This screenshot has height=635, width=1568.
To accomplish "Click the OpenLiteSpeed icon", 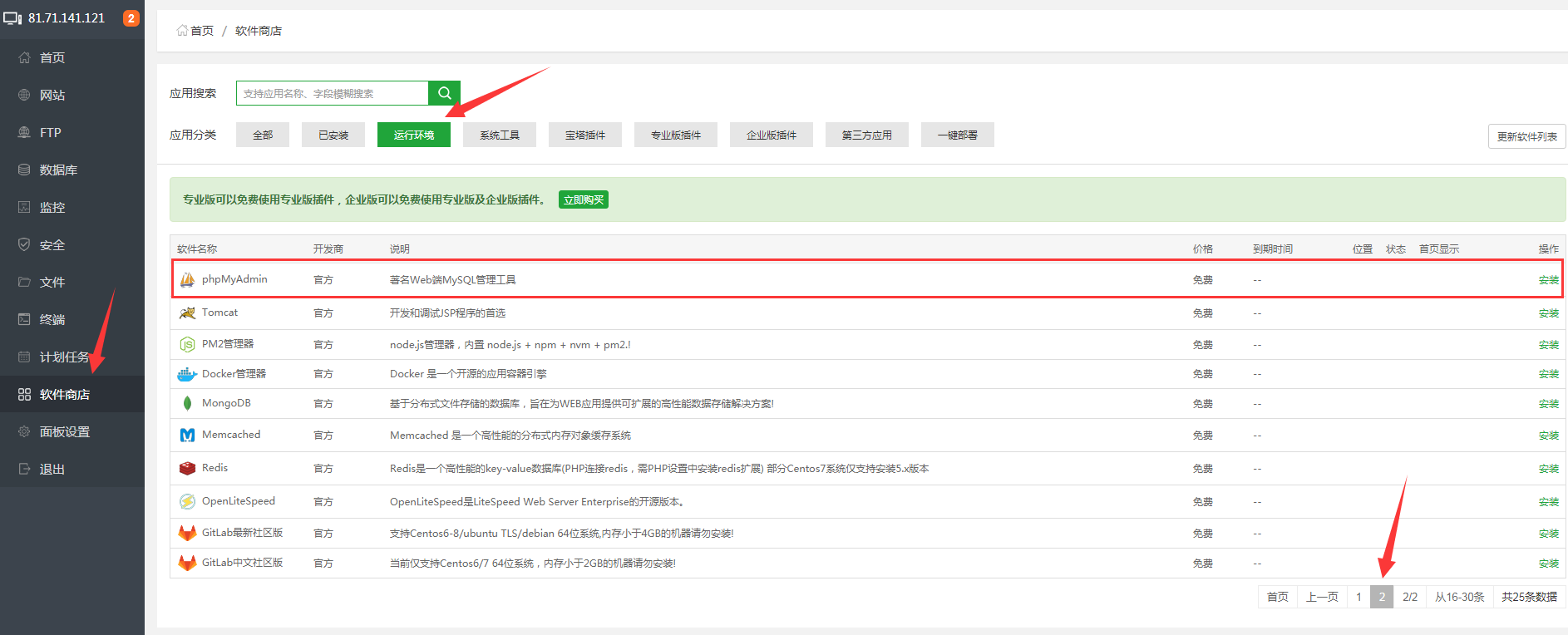I will click(x=188, y=501).
